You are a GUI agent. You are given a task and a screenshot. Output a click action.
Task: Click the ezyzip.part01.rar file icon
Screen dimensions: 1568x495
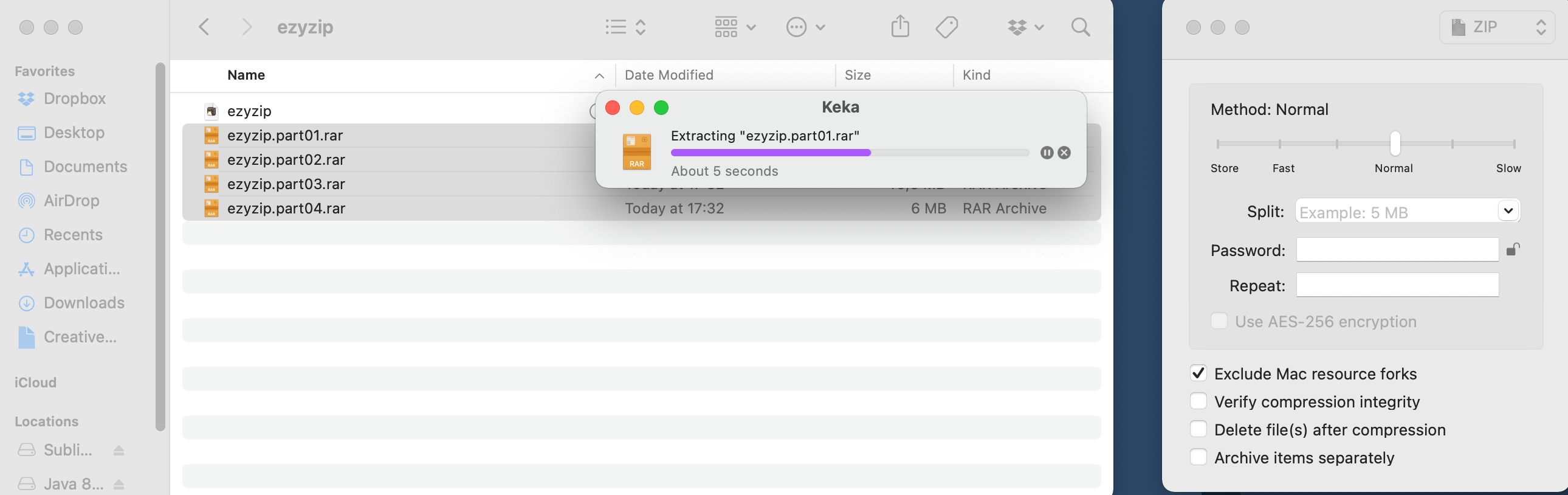(x=211, y=135)
